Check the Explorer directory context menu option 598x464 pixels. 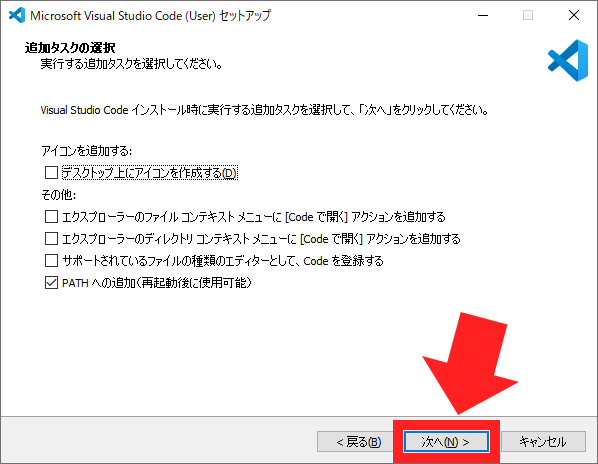coord(51,239)
